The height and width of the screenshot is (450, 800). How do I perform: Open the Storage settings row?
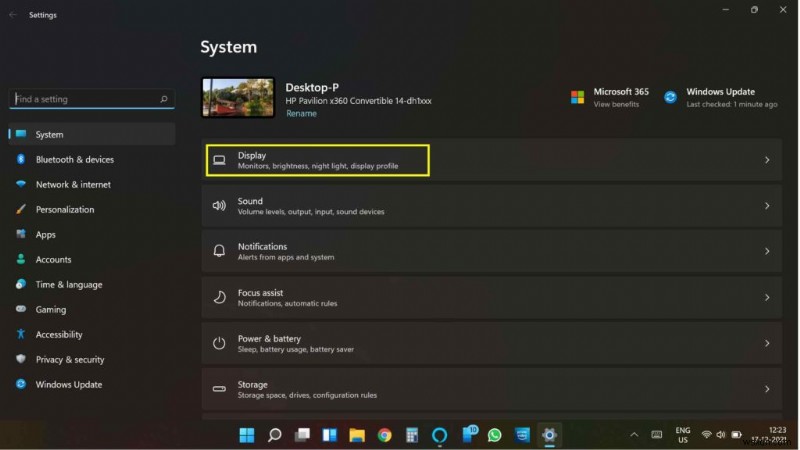[x=491, y=389]
